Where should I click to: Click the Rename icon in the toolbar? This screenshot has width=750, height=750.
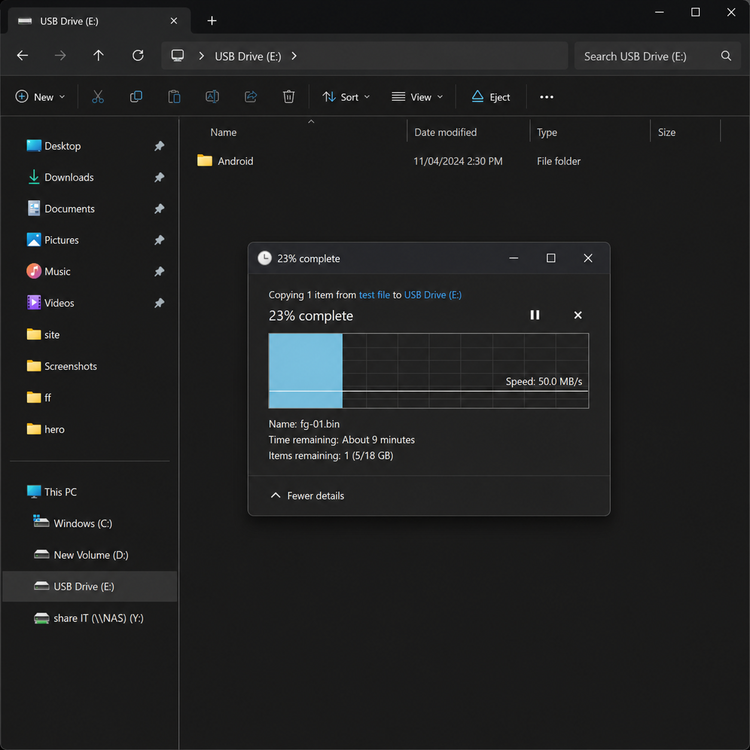[212, 97]
